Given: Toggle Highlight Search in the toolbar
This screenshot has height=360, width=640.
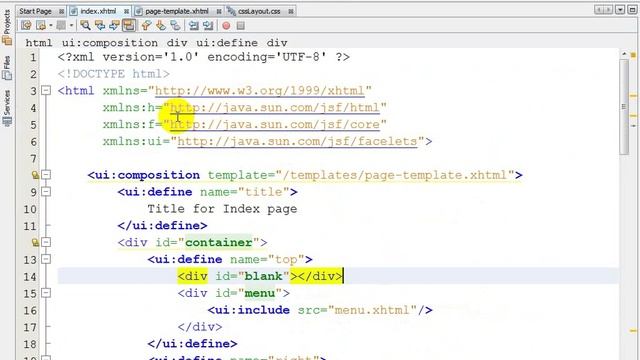Looking at the screenshot, I should tap(129, 26).
